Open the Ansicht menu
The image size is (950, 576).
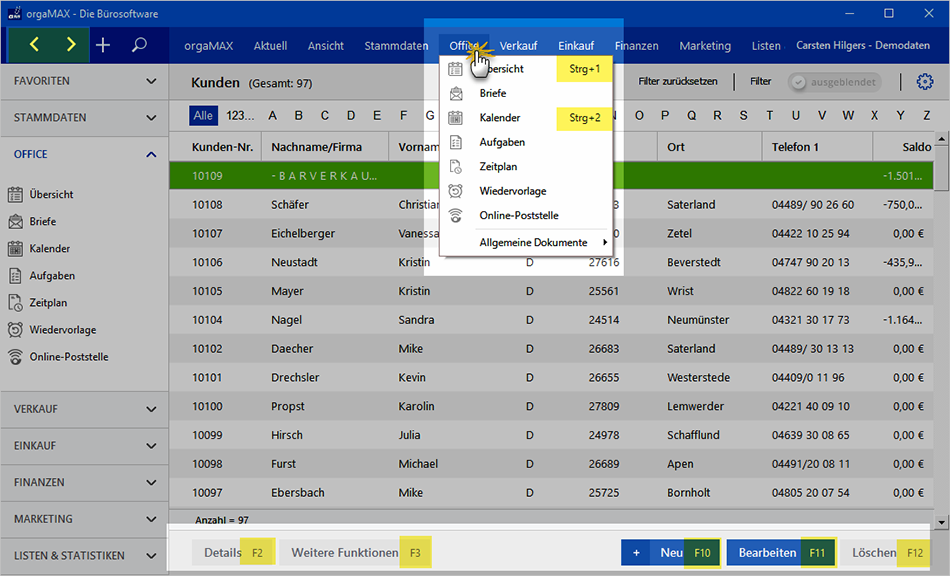[x=325, y=45]
